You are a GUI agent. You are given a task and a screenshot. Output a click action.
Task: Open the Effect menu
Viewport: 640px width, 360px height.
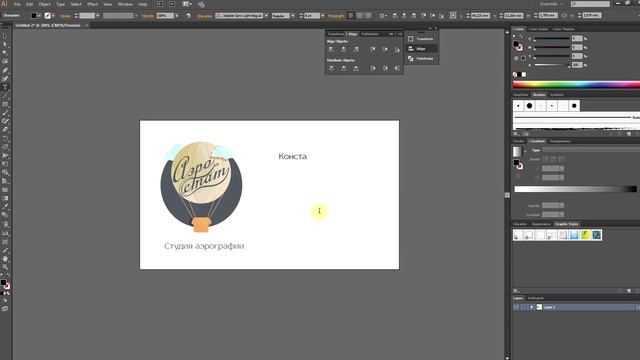tap(92, 4)
